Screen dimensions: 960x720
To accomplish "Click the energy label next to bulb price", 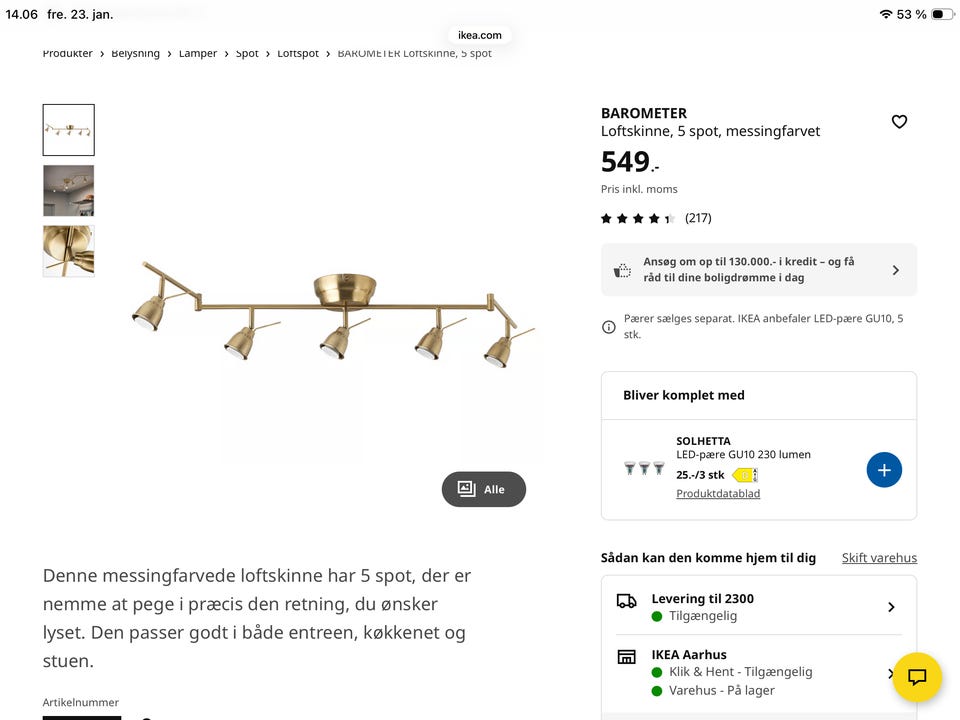I will click(x=744, y=474).
